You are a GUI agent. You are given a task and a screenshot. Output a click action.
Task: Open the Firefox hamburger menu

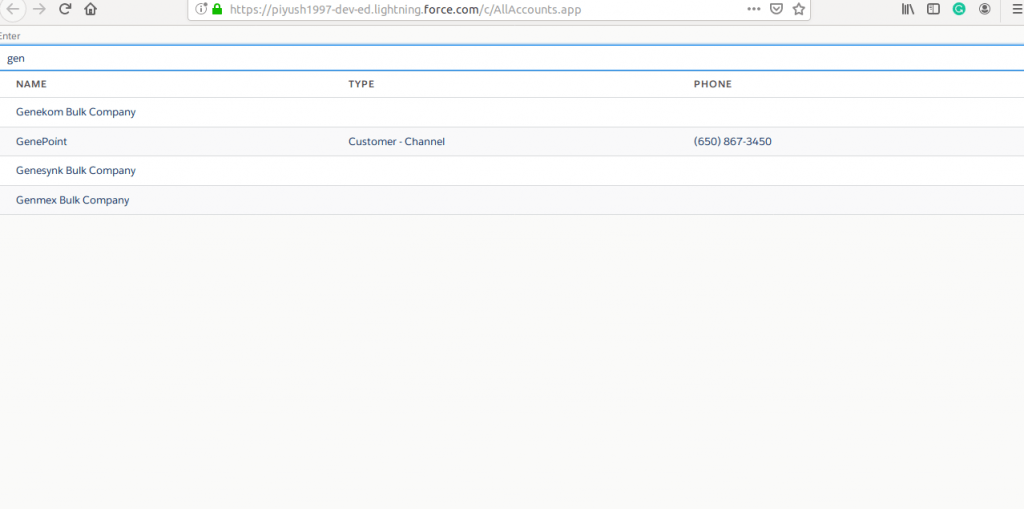coord(1015,9)
